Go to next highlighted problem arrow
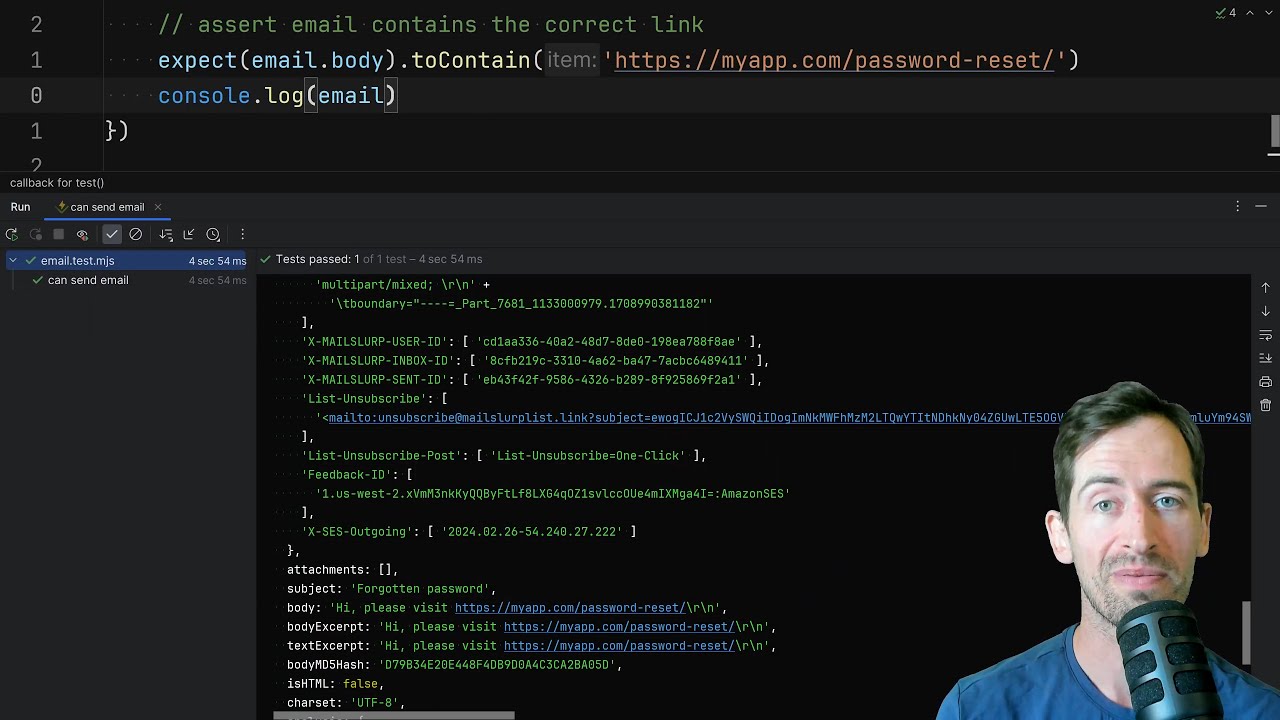 (x=1268, y=13)
